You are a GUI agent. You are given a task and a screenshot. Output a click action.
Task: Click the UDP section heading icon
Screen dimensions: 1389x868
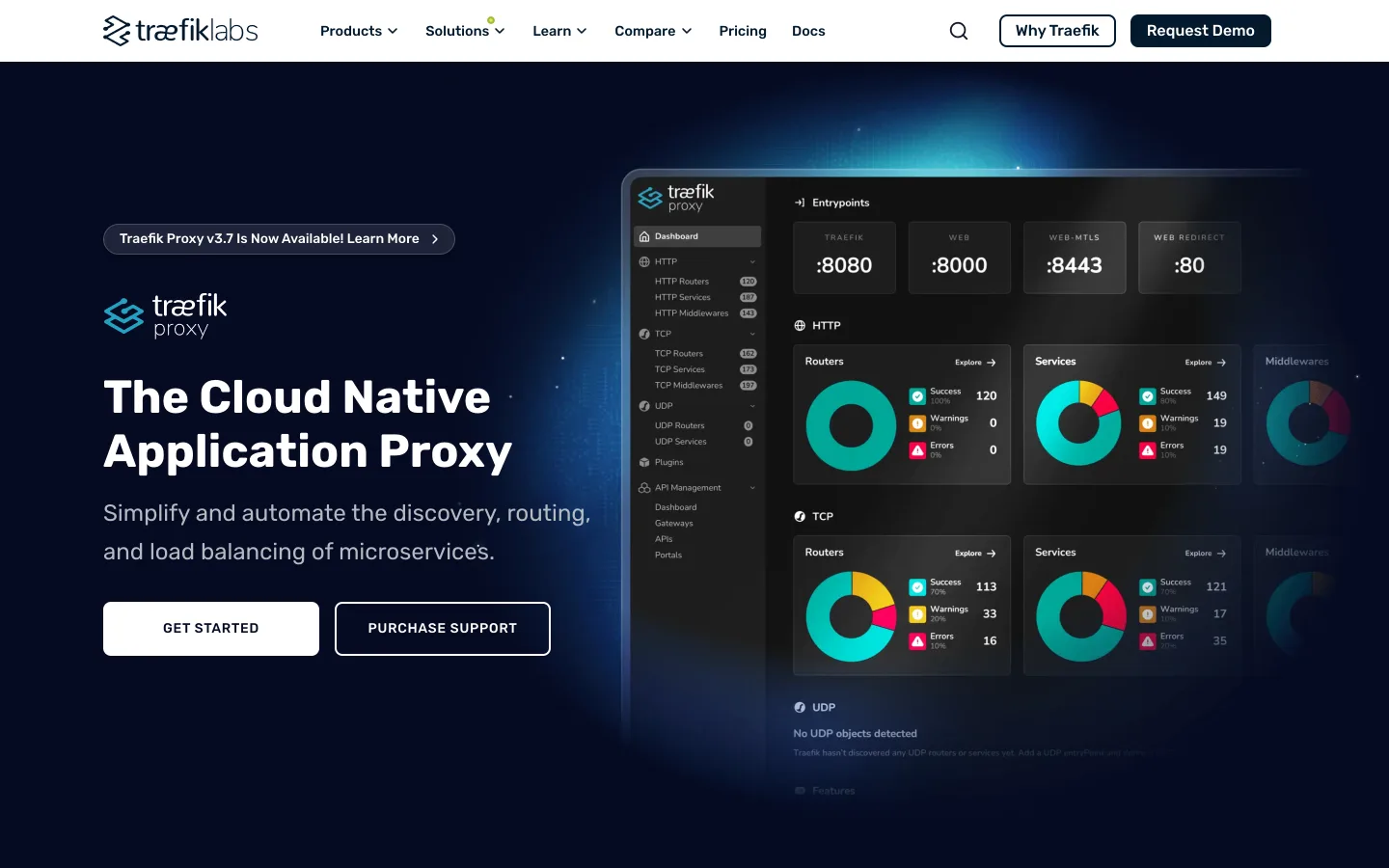pos(800,708)
